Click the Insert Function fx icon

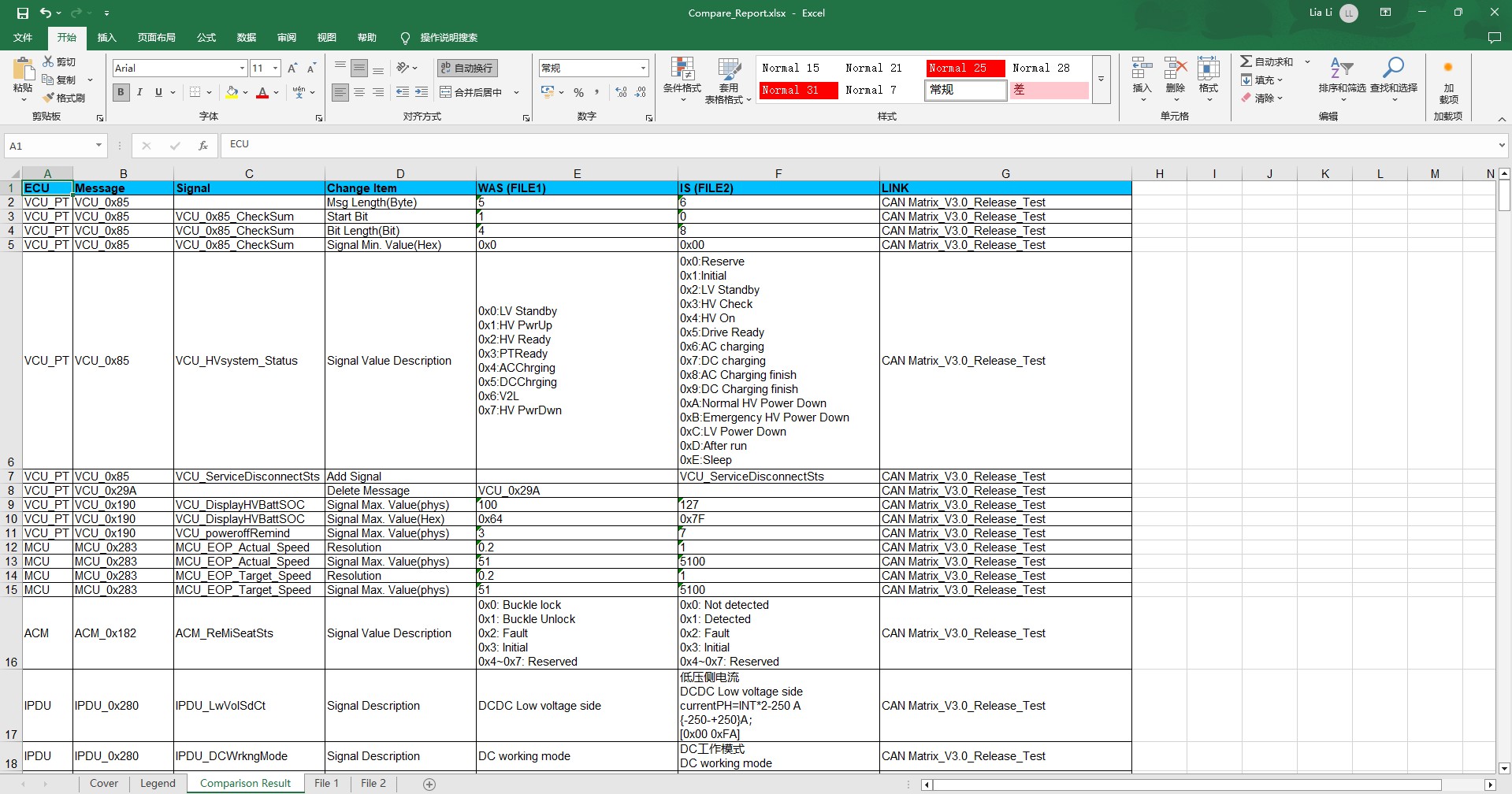tap(202, 146)
